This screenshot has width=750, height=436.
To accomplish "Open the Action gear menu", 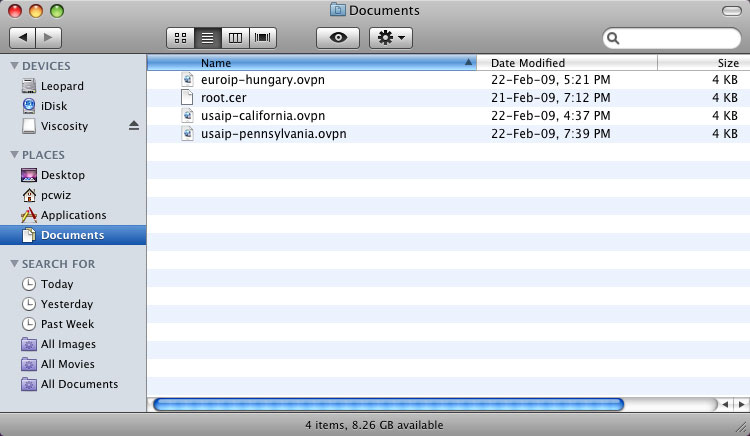I will click(391, 38).
